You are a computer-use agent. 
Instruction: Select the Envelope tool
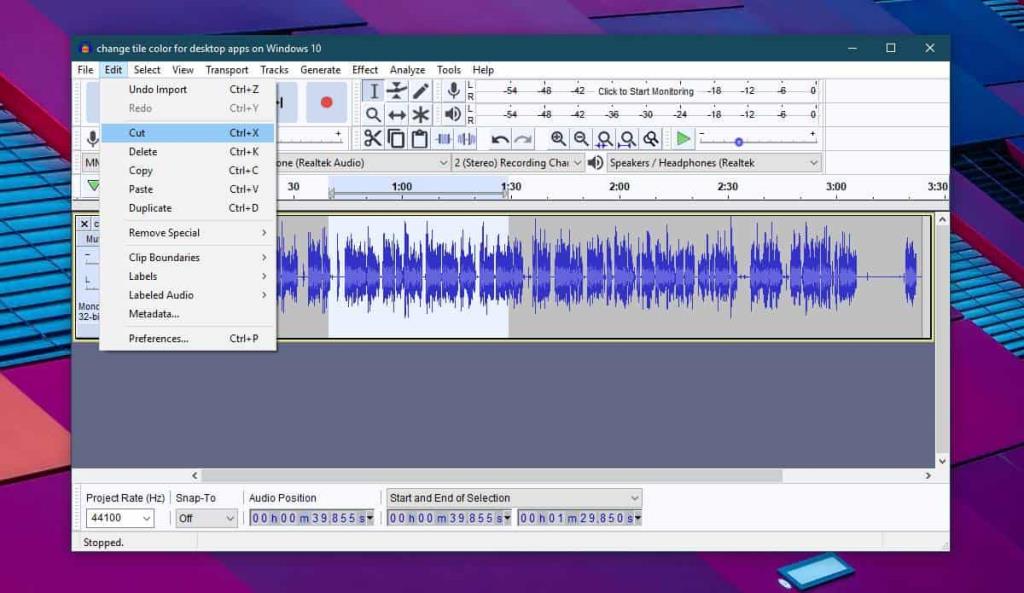(x=397, y=91)
